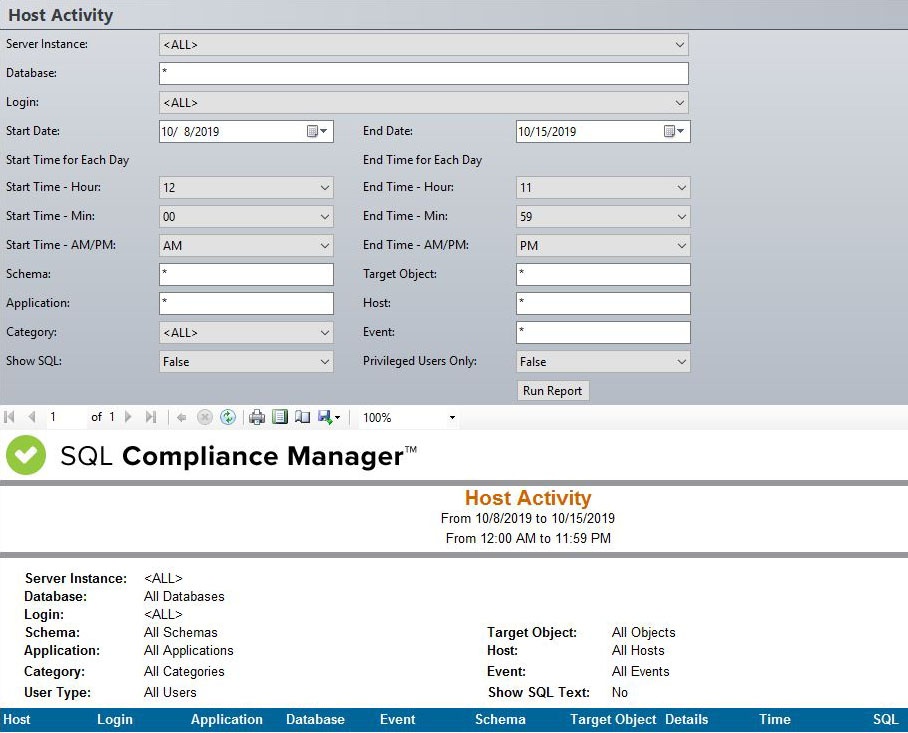Click 'All Objects' report value
This screenshot has width=908, height=733.
[643, 632]
